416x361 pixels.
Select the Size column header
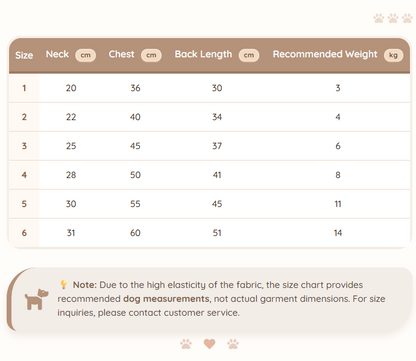(x=24, y=55)
